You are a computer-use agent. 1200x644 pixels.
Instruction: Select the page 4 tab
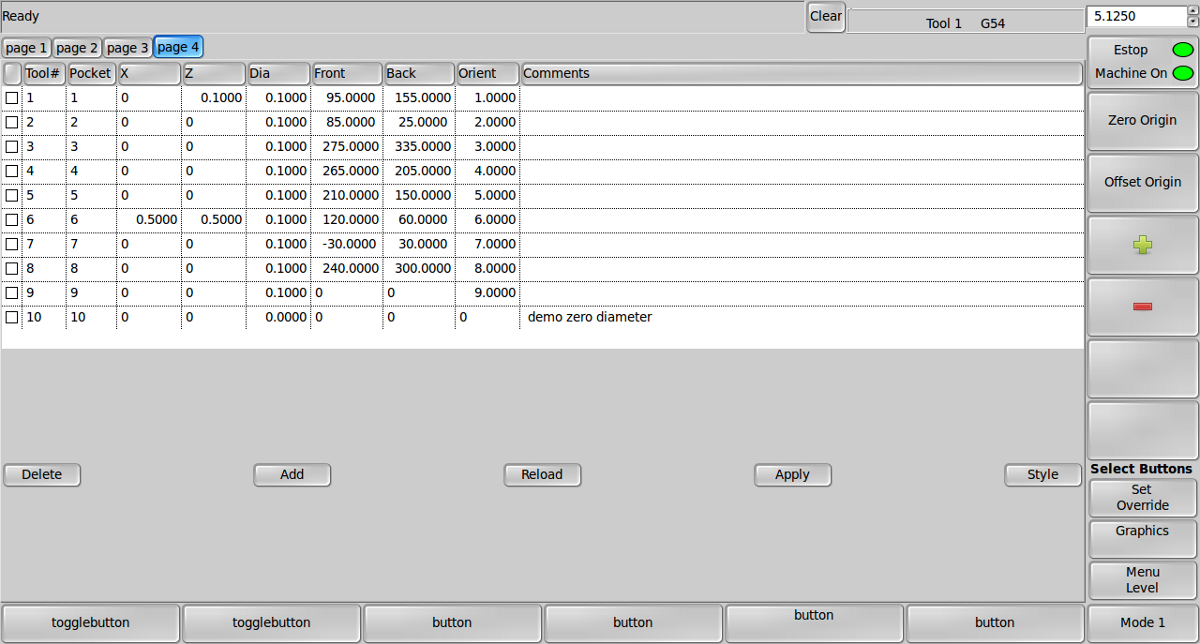point(179,47)
